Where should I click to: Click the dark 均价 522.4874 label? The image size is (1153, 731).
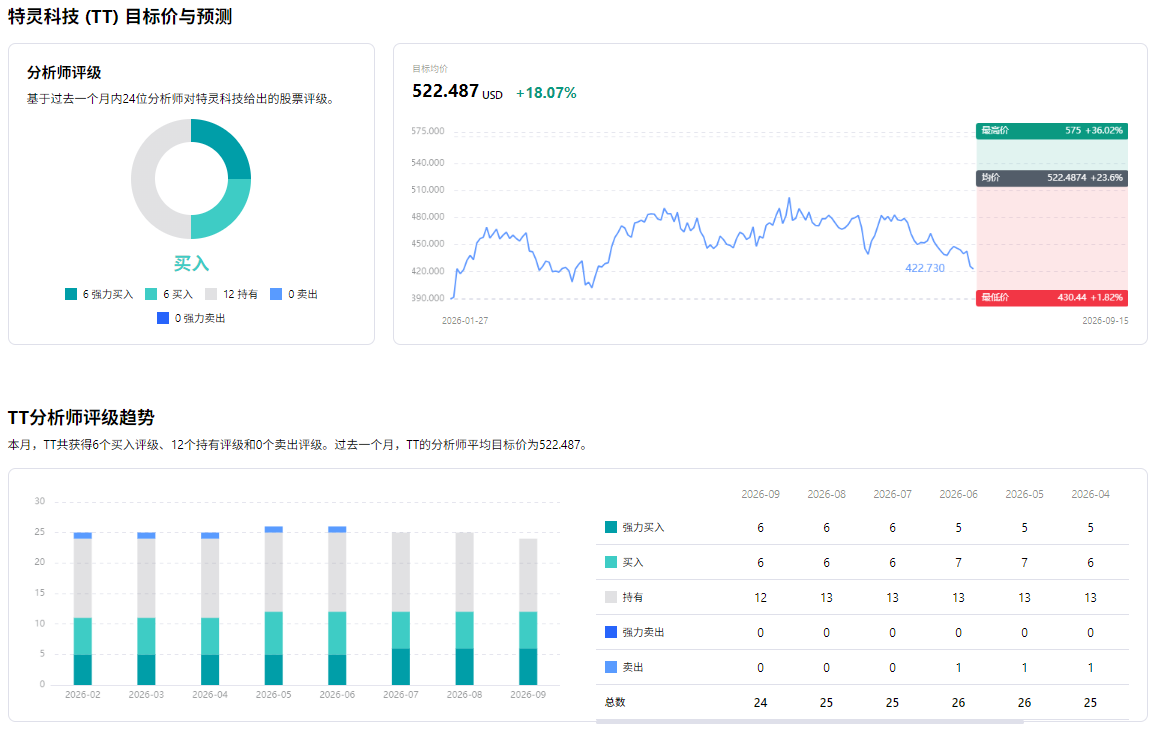tap(1052, 178)
